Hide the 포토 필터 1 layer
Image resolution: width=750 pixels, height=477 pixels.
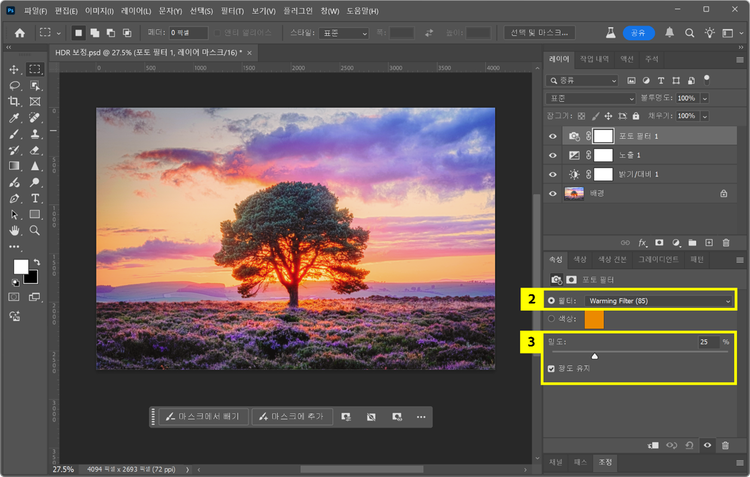pyautogui.click(x=553, y=135)
